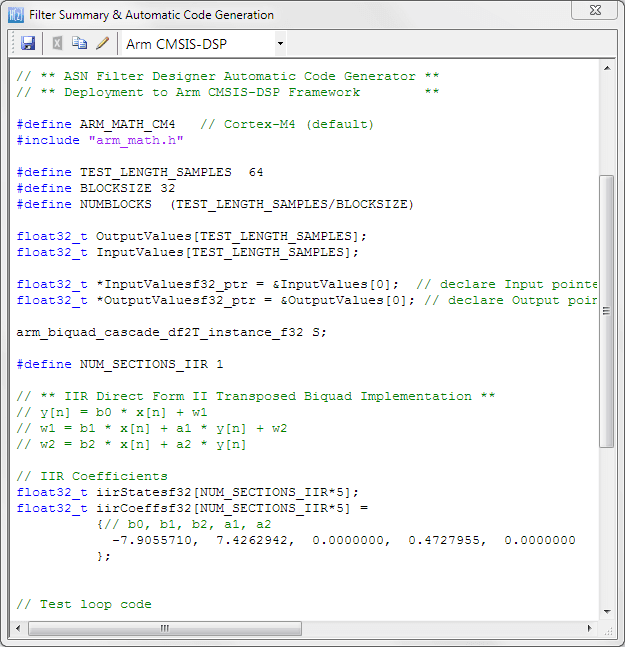The image size is (625, 647).
Task: Click the vertical scrollbar up arrow
Action: [607, 68]
